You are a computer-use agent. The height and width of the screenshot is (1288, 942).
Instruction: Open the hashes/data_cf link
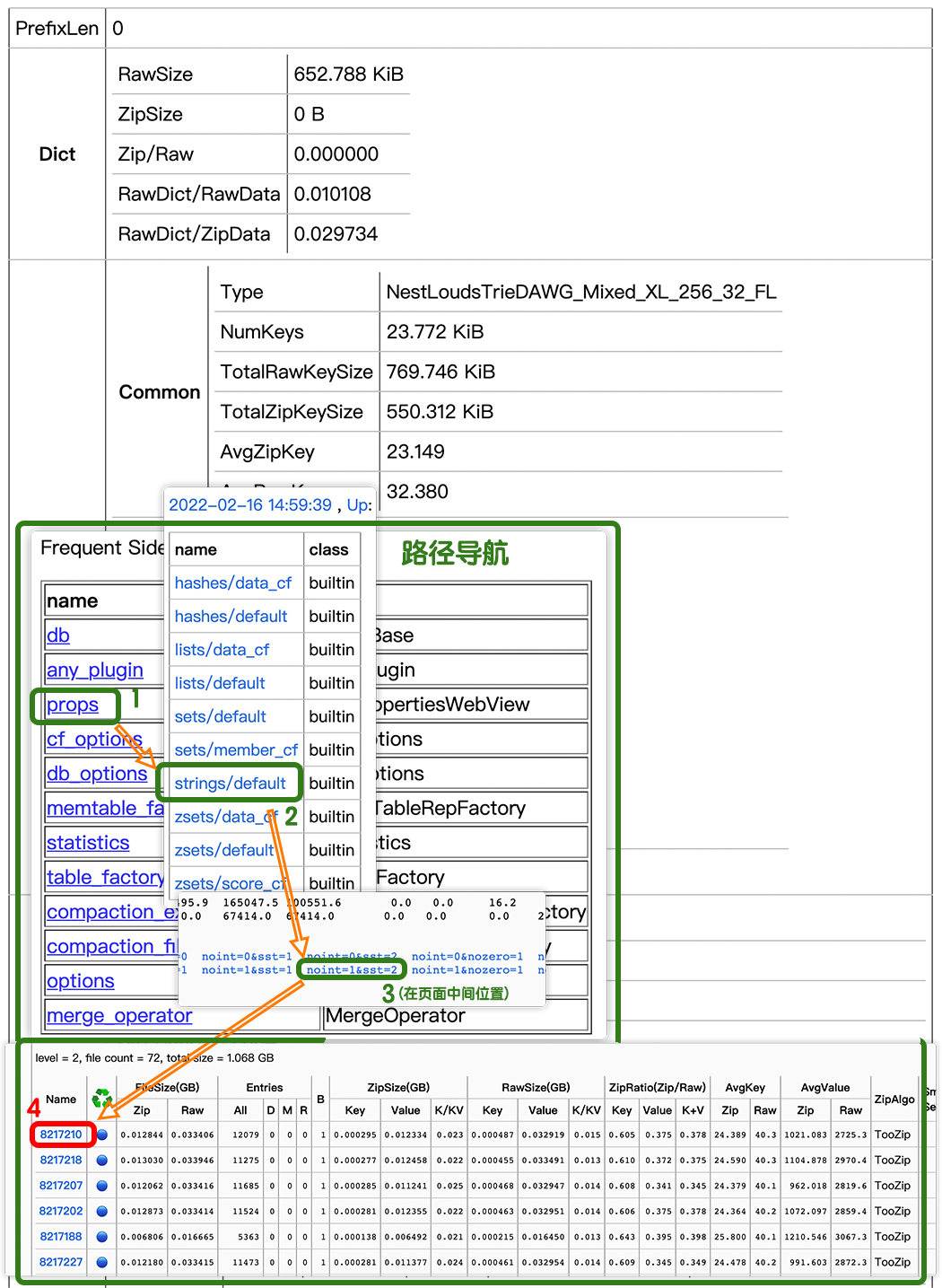[x=233, y=583]
